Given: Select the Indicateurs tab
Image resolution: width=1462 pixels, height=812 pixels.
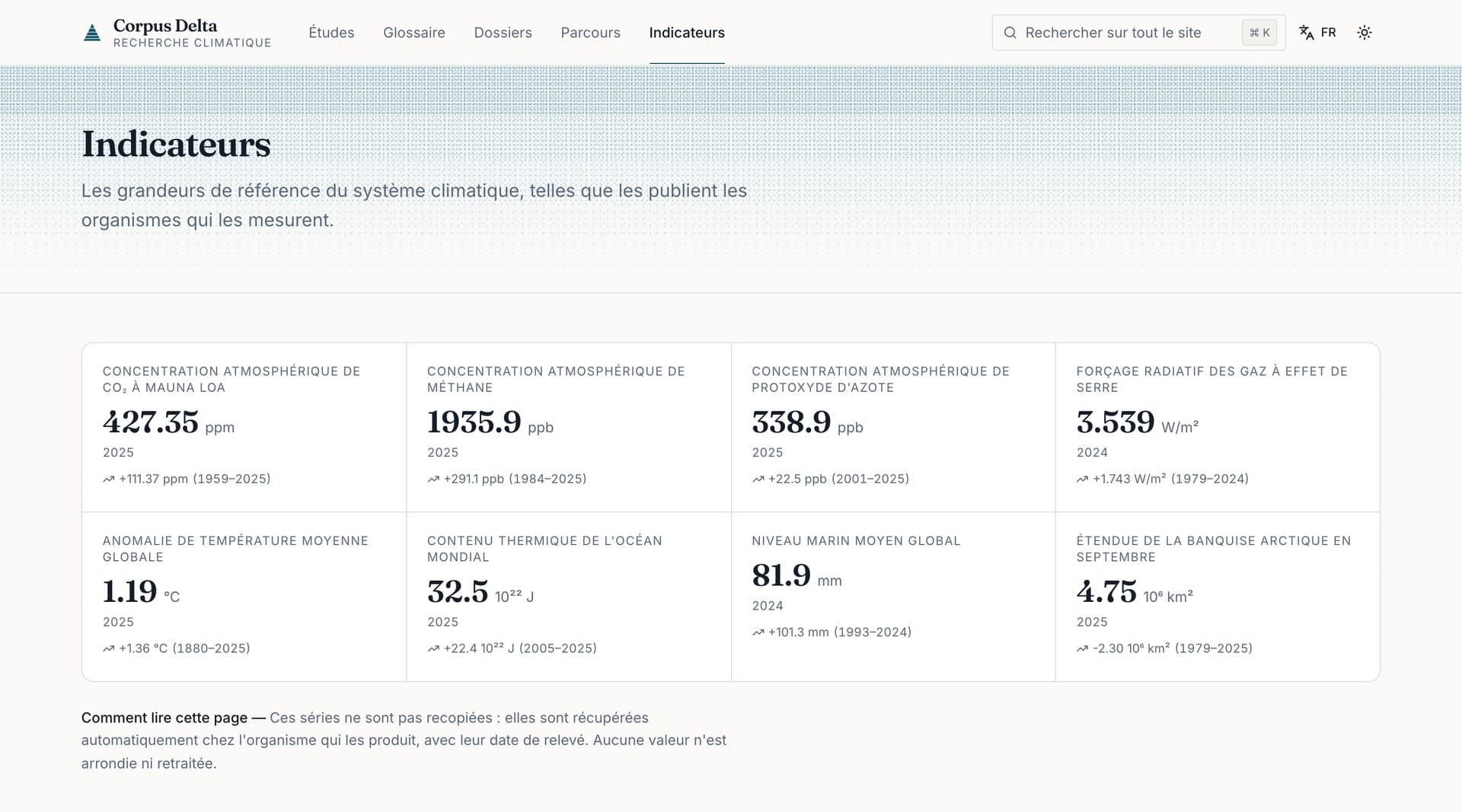Looking at the screenshot, I should click(x=687, y=33).
